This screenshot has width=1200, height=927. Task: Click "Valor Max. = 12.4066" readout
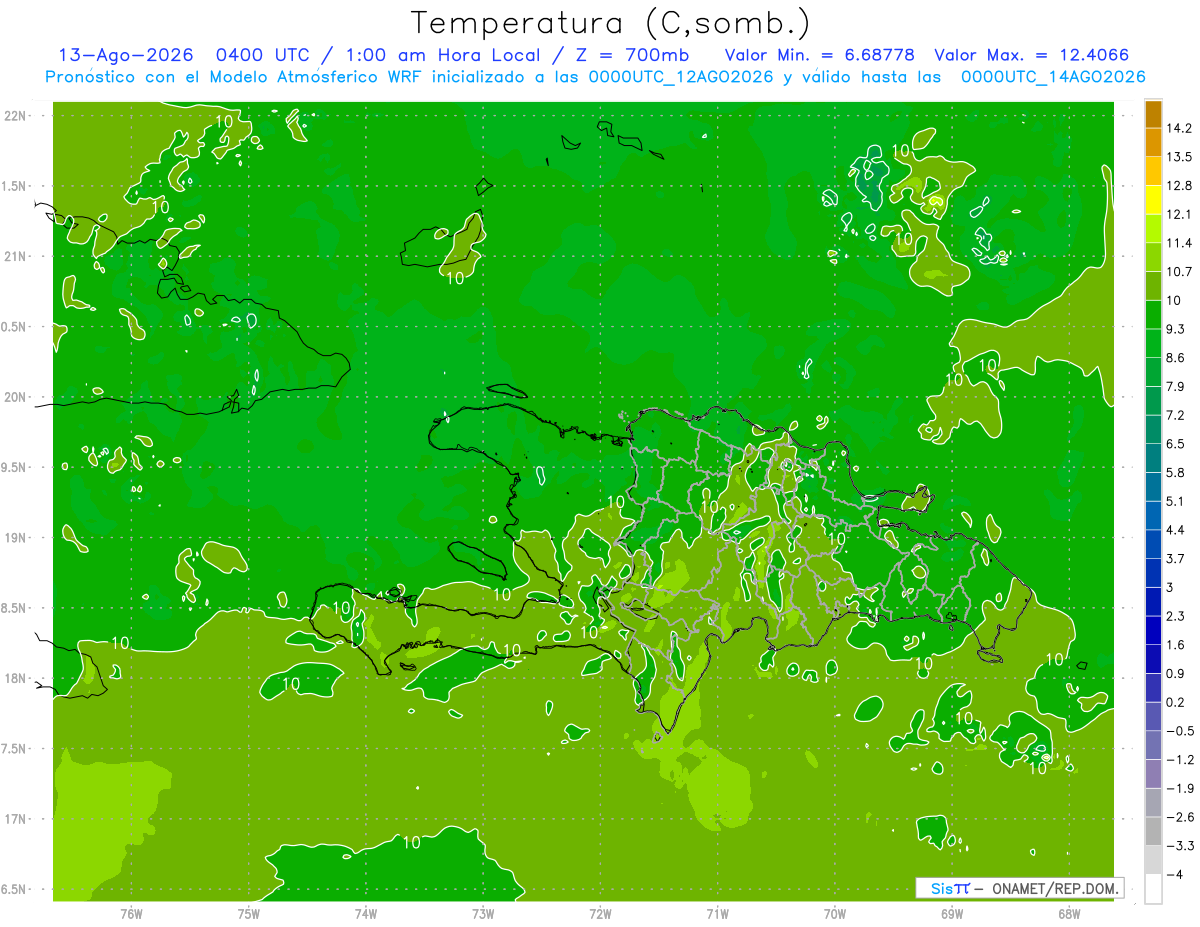click(1032, 55)
